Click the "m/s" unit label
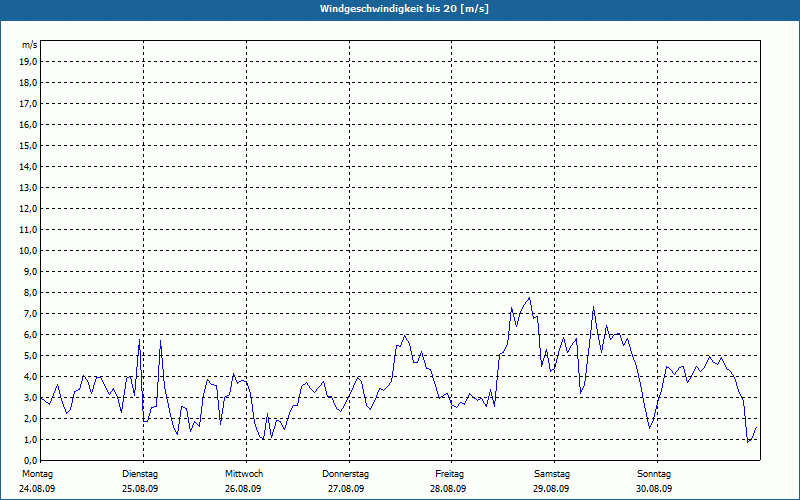The image size is (800, 500). pos(30,45)
